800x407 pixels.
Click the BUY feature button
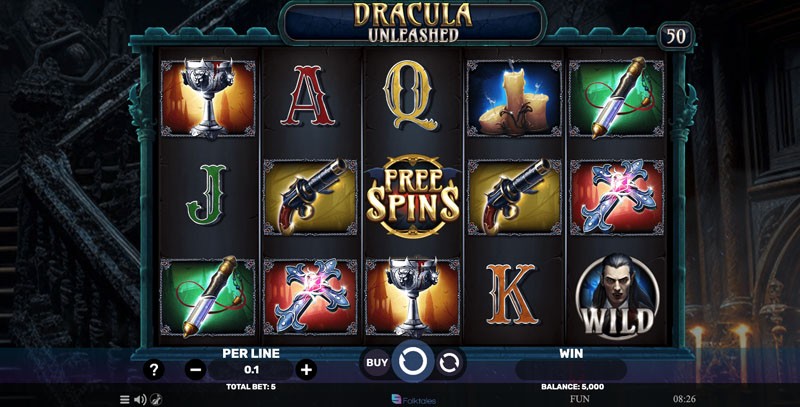[x=377, y=363]
